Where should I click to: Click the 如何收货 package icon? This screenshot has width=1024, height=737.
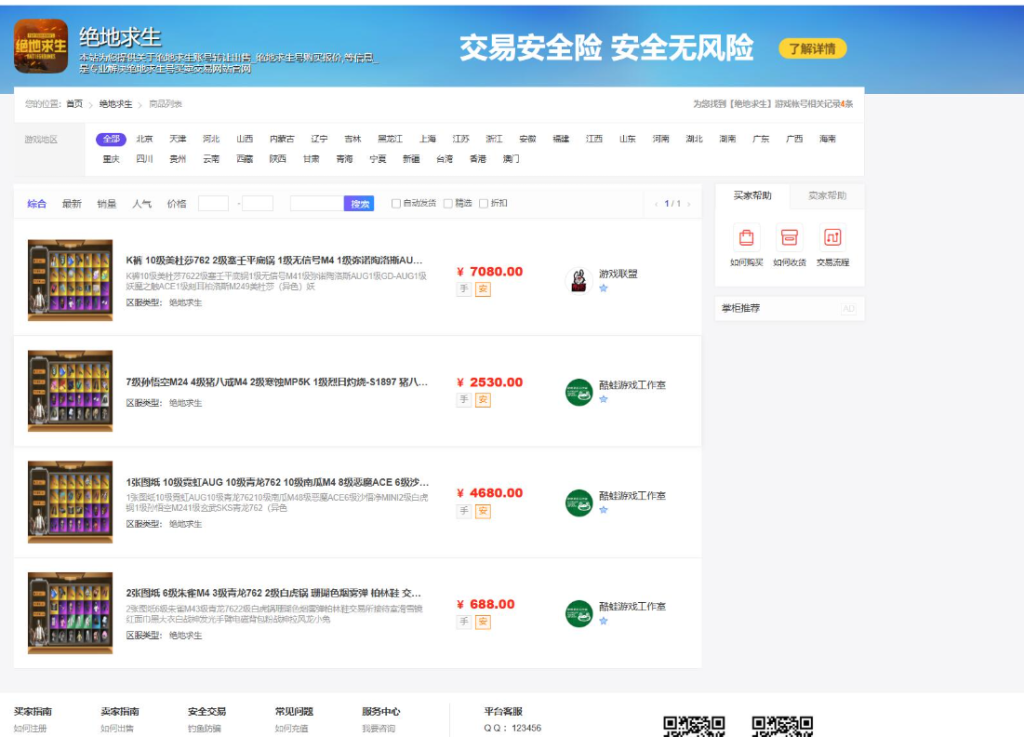pyautogui.click(x=790, y=238)
